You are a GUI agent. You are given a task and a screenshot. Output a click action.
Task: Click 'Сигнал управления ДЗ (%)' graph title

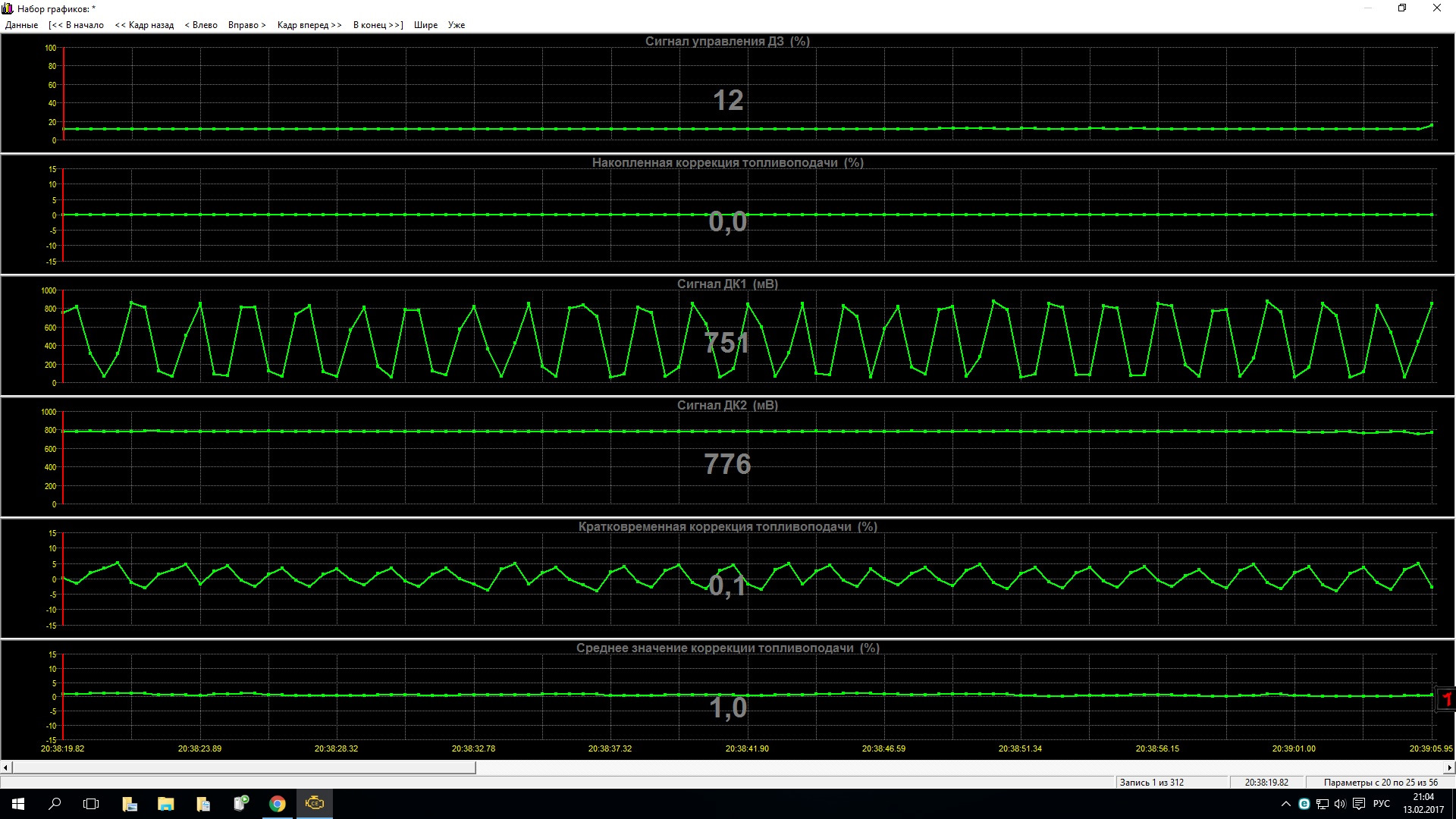727,41
